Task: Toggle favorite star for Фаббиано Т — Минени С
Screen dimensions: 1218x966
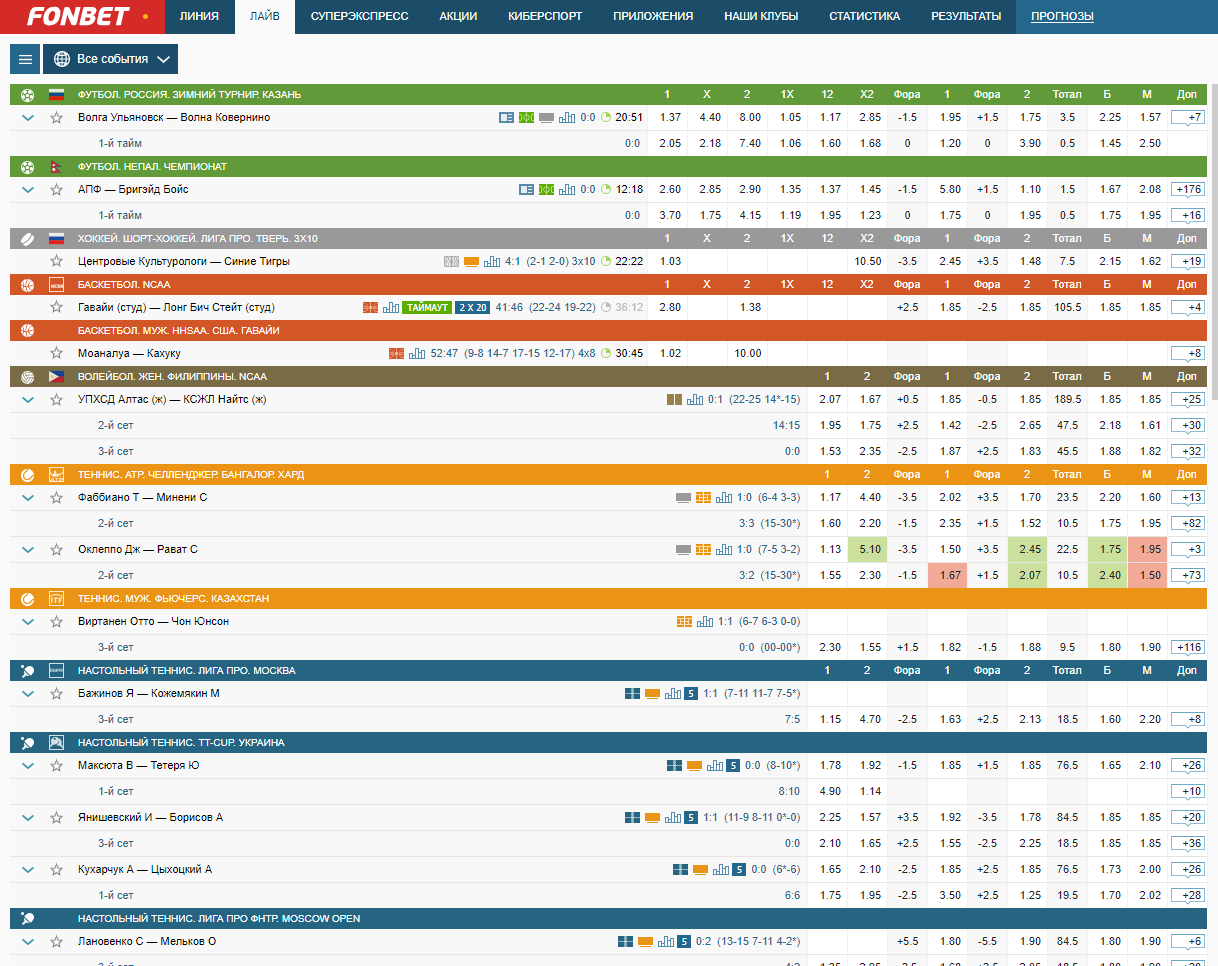Action: coord(56,498)
